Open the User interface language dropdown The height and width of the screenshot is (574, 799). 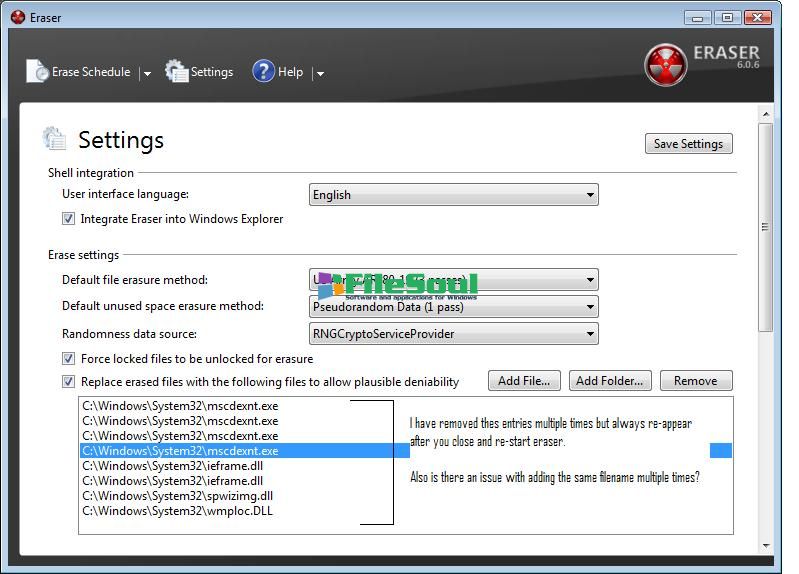590,195
